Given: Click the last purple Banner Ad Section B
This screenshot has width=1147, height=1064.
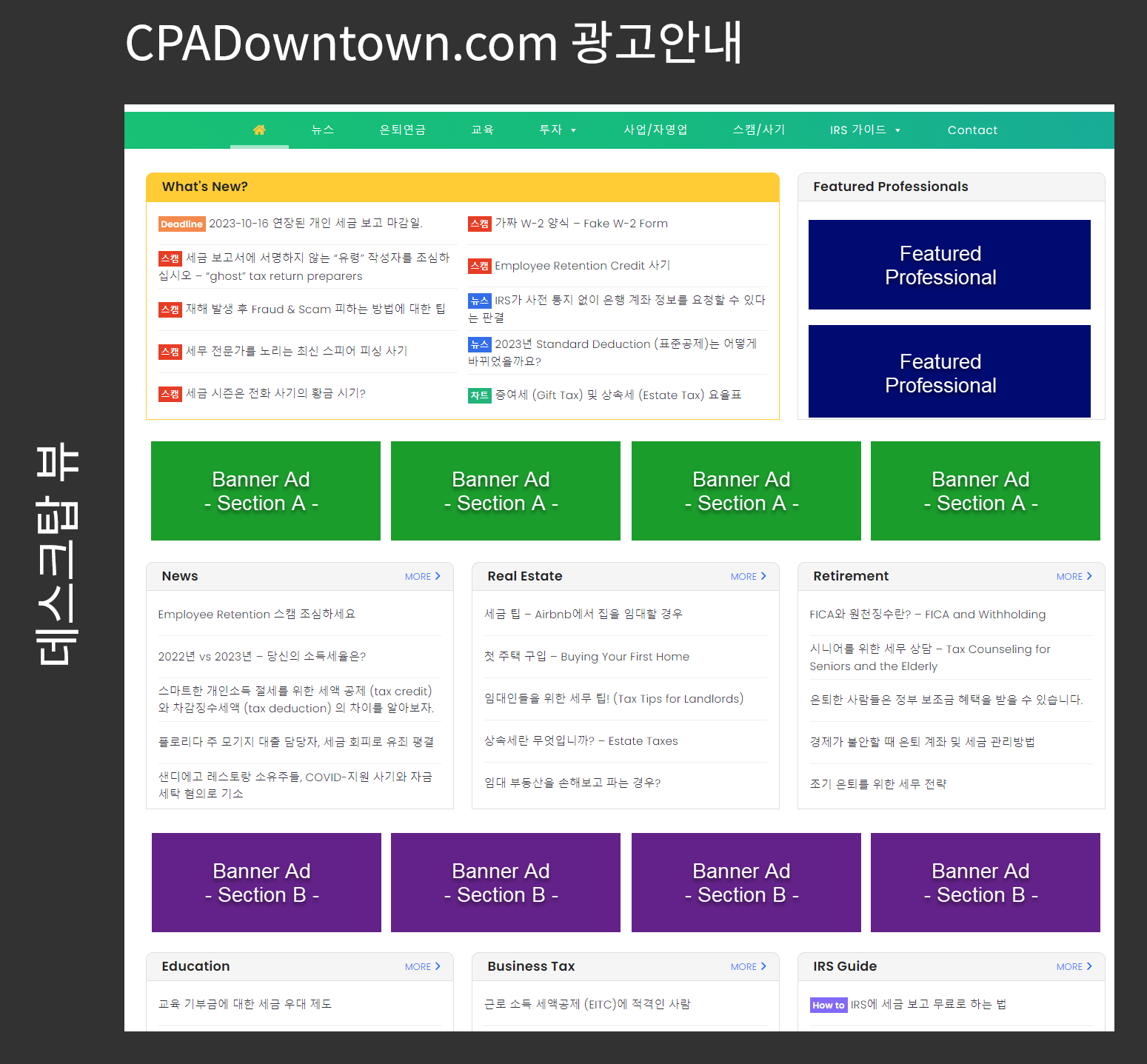Looking at the screenshot, I should point(985,883).
